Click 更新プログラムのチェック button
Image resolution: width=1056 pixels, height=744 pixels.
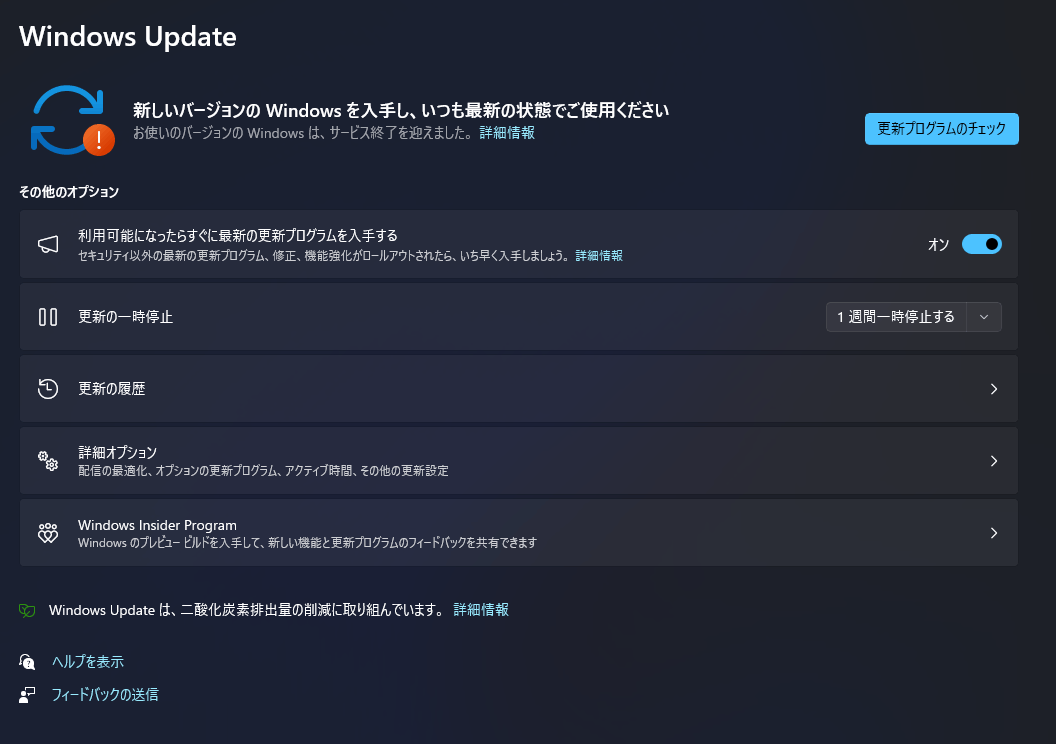942,129
